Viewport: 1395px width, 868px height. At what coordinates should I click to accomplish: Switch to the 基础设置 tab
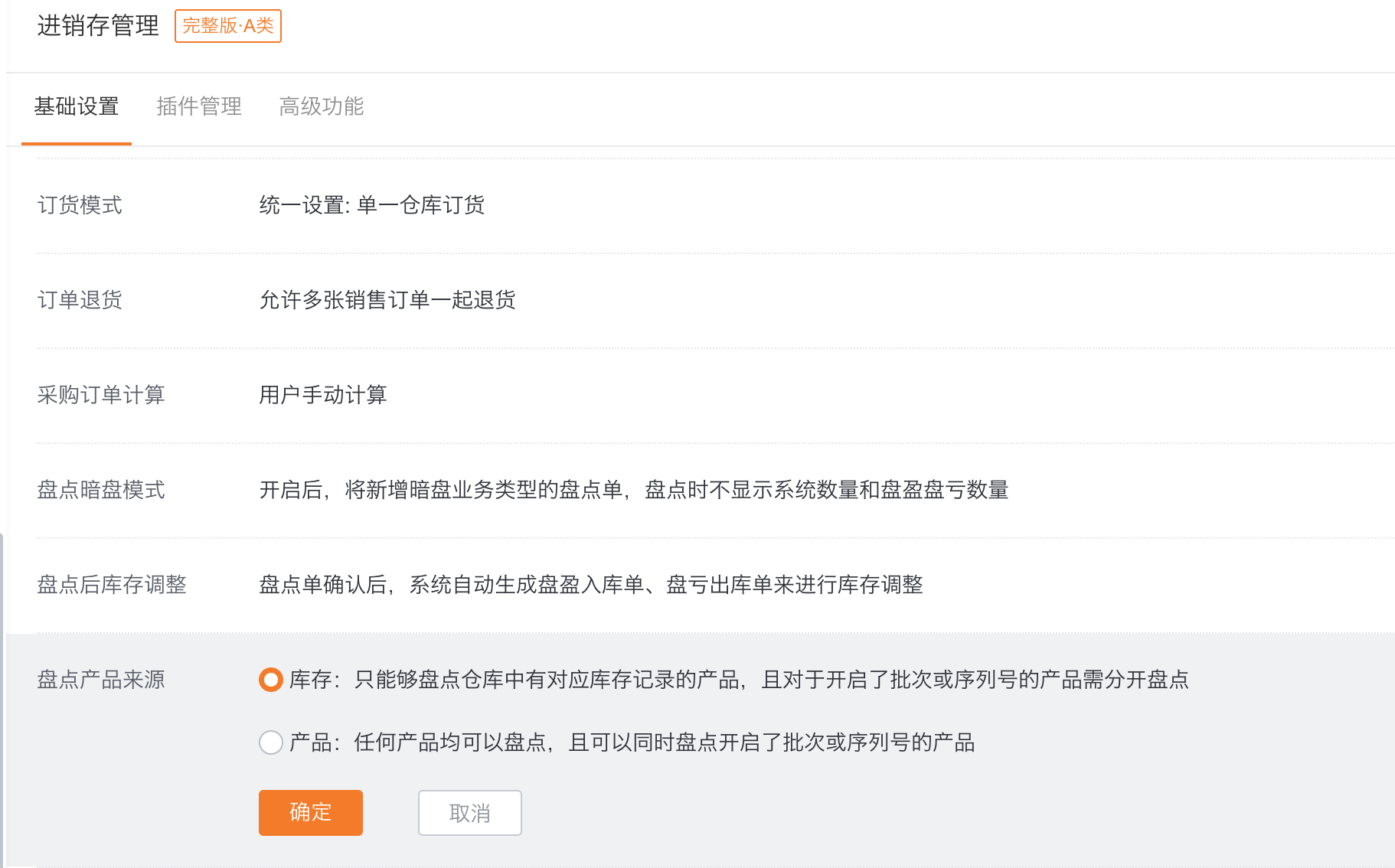[x=77, y=106]
